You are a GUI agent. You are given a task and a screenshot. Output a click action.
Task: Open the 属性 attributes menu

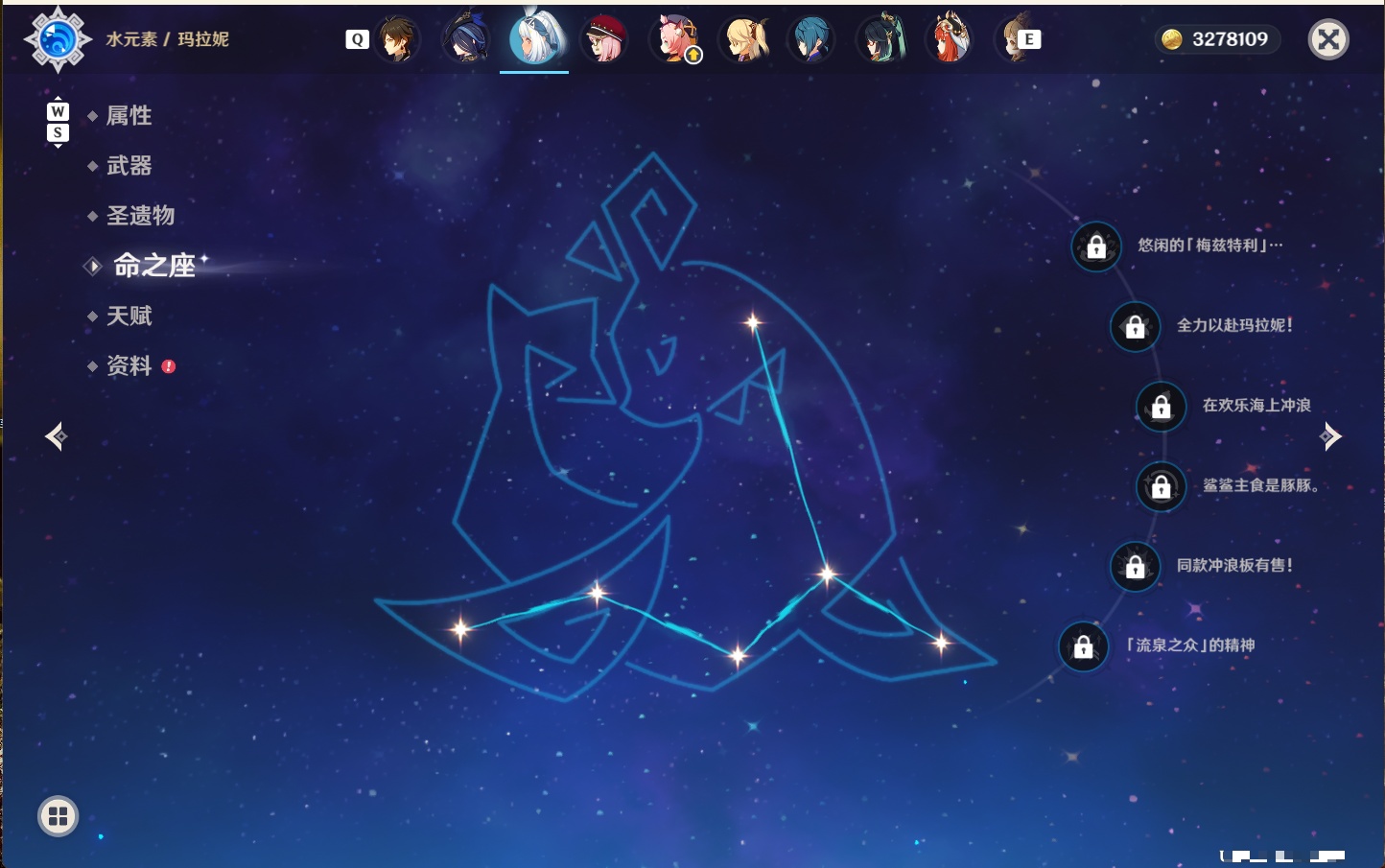click(x=129, y=116)
